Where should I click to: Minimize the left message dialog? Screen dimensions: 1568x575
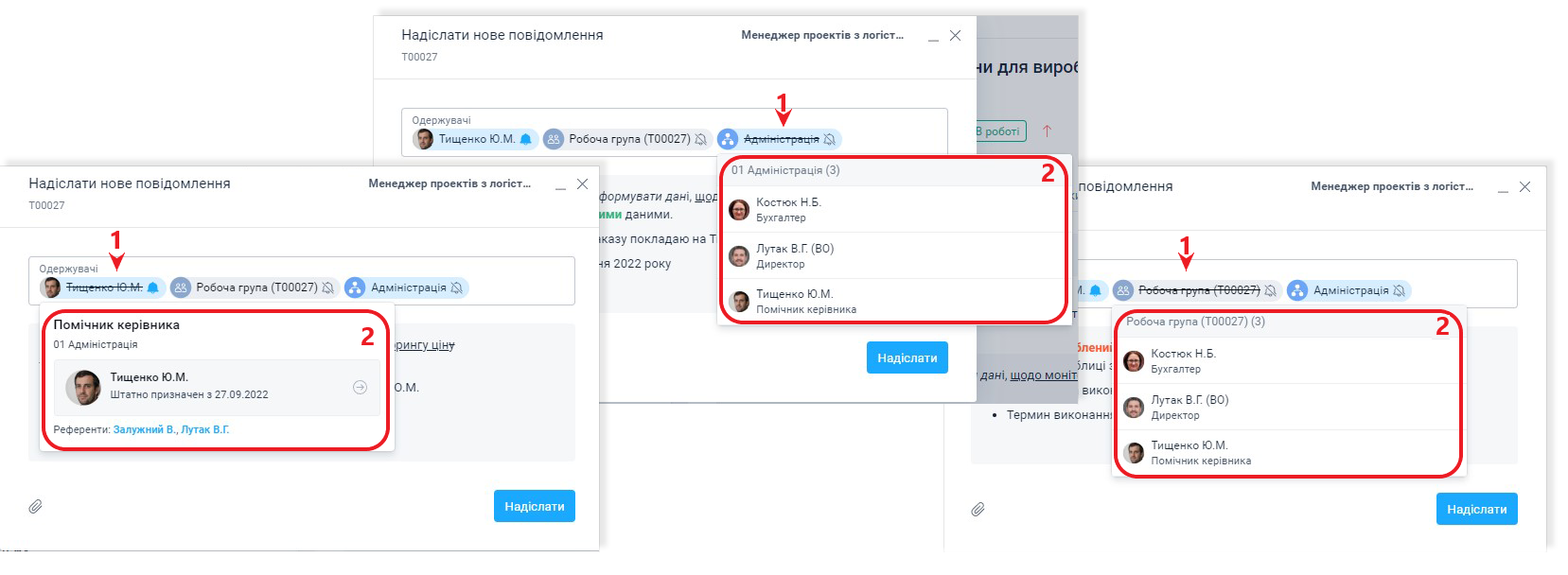[560, 185]
